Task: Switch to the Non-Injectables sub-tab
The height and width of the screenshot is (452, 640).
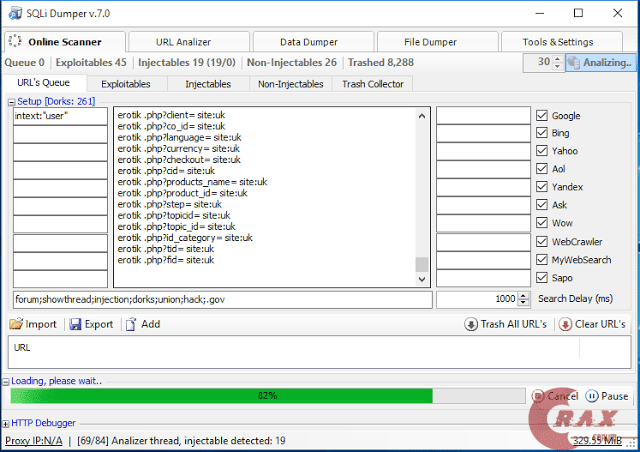Action: (x=291, y=84)
